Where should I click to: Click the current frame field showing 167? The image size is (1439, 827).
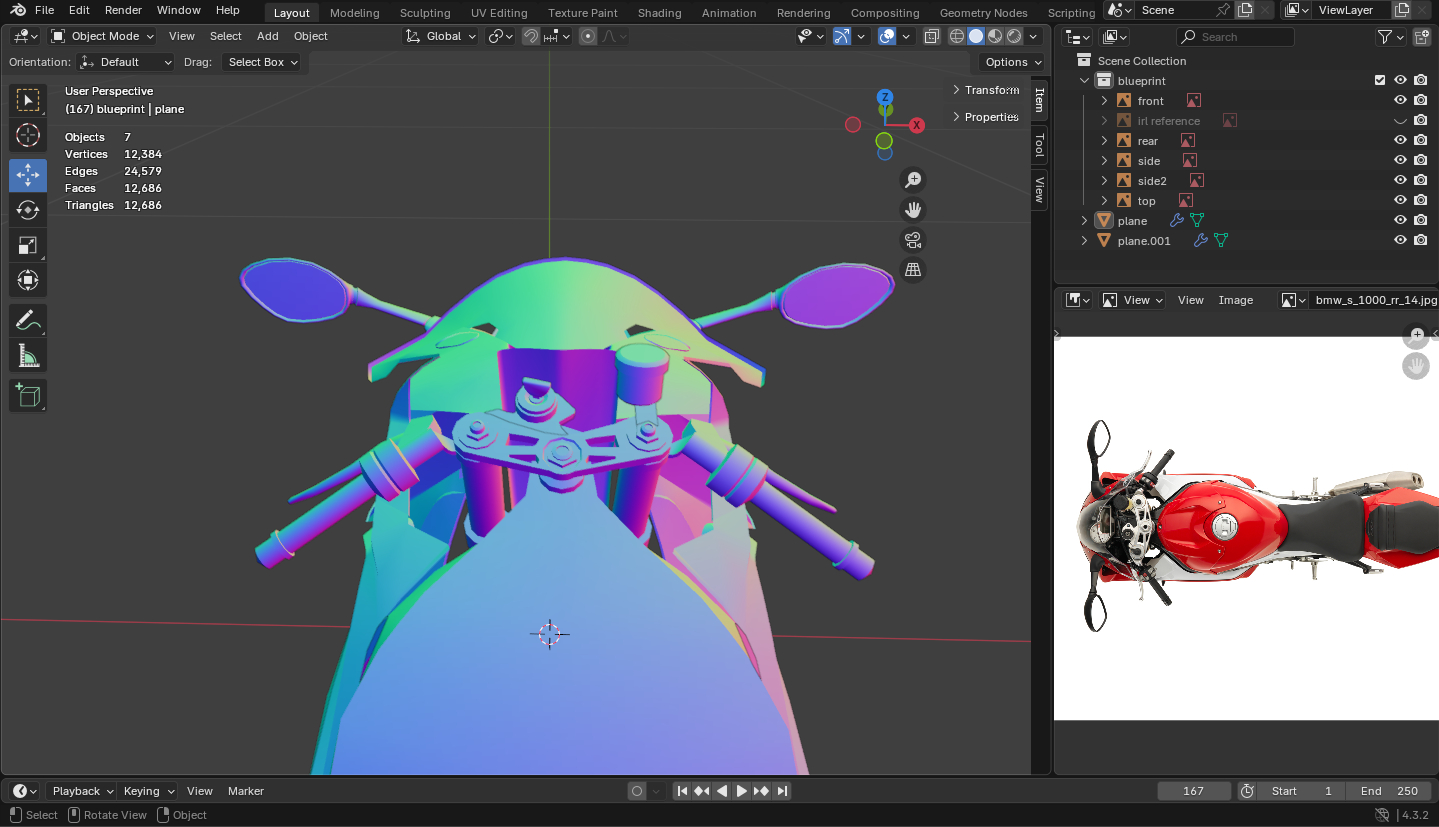pyautogui.click(x=1193, y=791)
